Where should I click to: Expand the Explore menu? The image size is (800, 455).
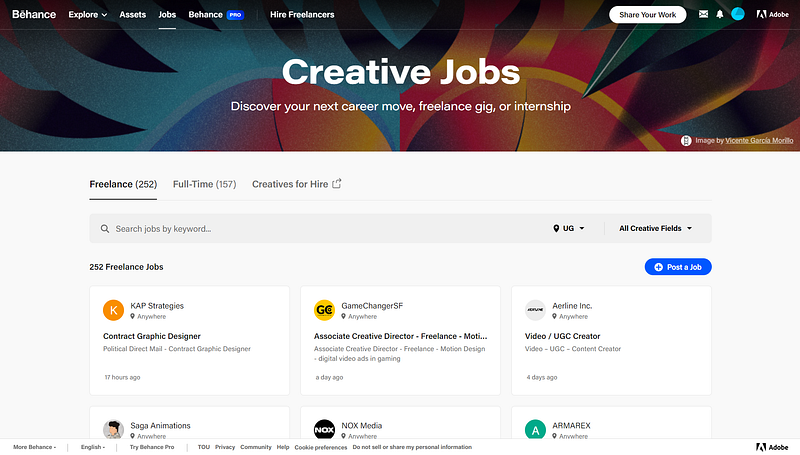[88, 15]
